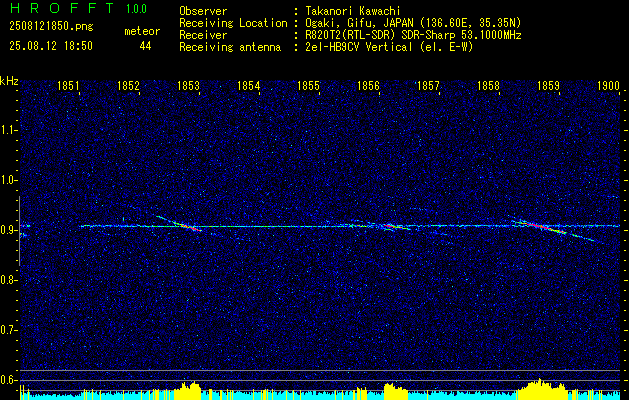The height and width of the screenshot is (400, 629).
Task: Click the 1858 time axis label
Action: tap(488, 86)
